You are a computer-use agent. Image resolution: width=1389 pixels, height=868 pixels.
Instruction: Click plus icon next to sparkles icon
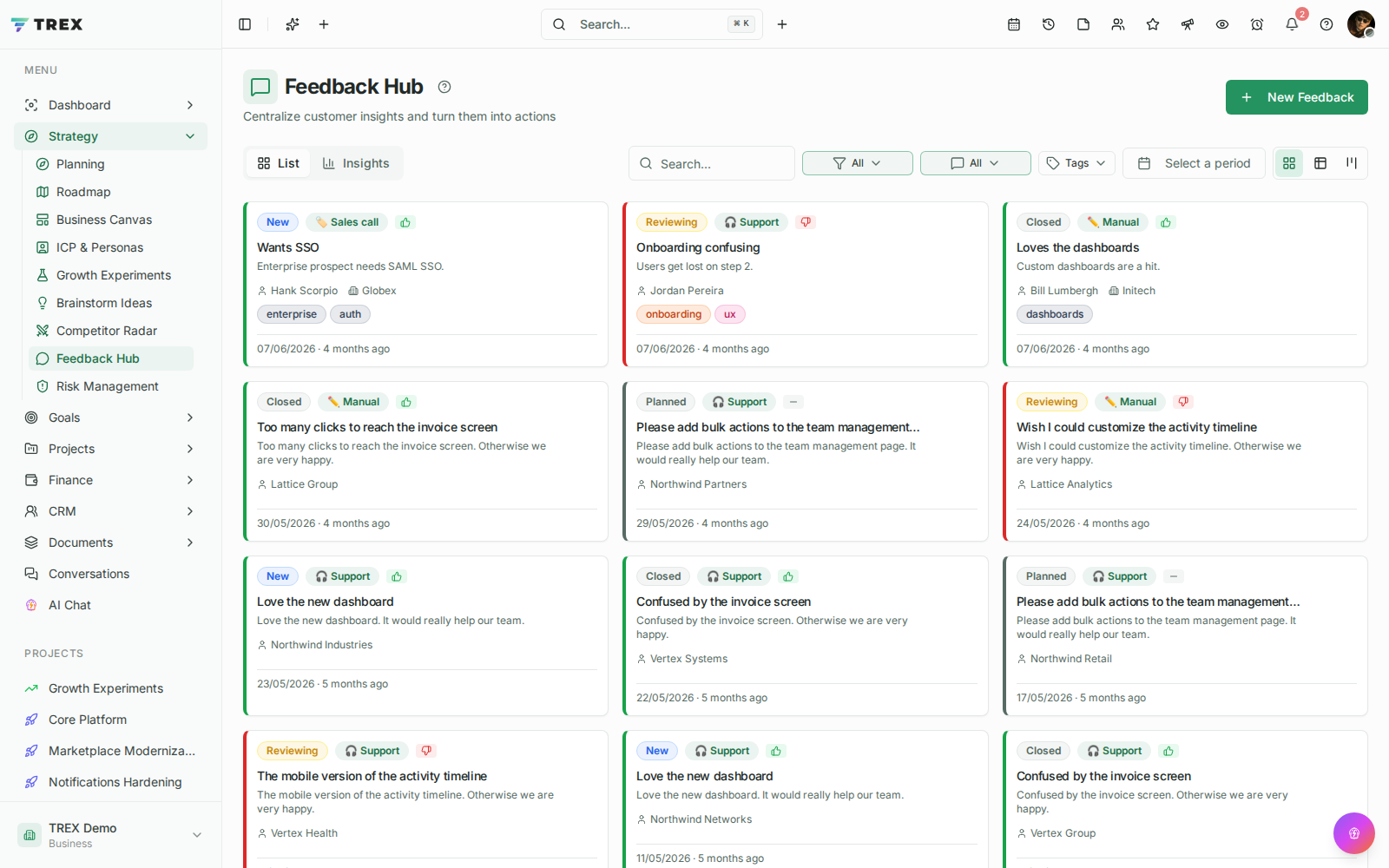(324, 24)
